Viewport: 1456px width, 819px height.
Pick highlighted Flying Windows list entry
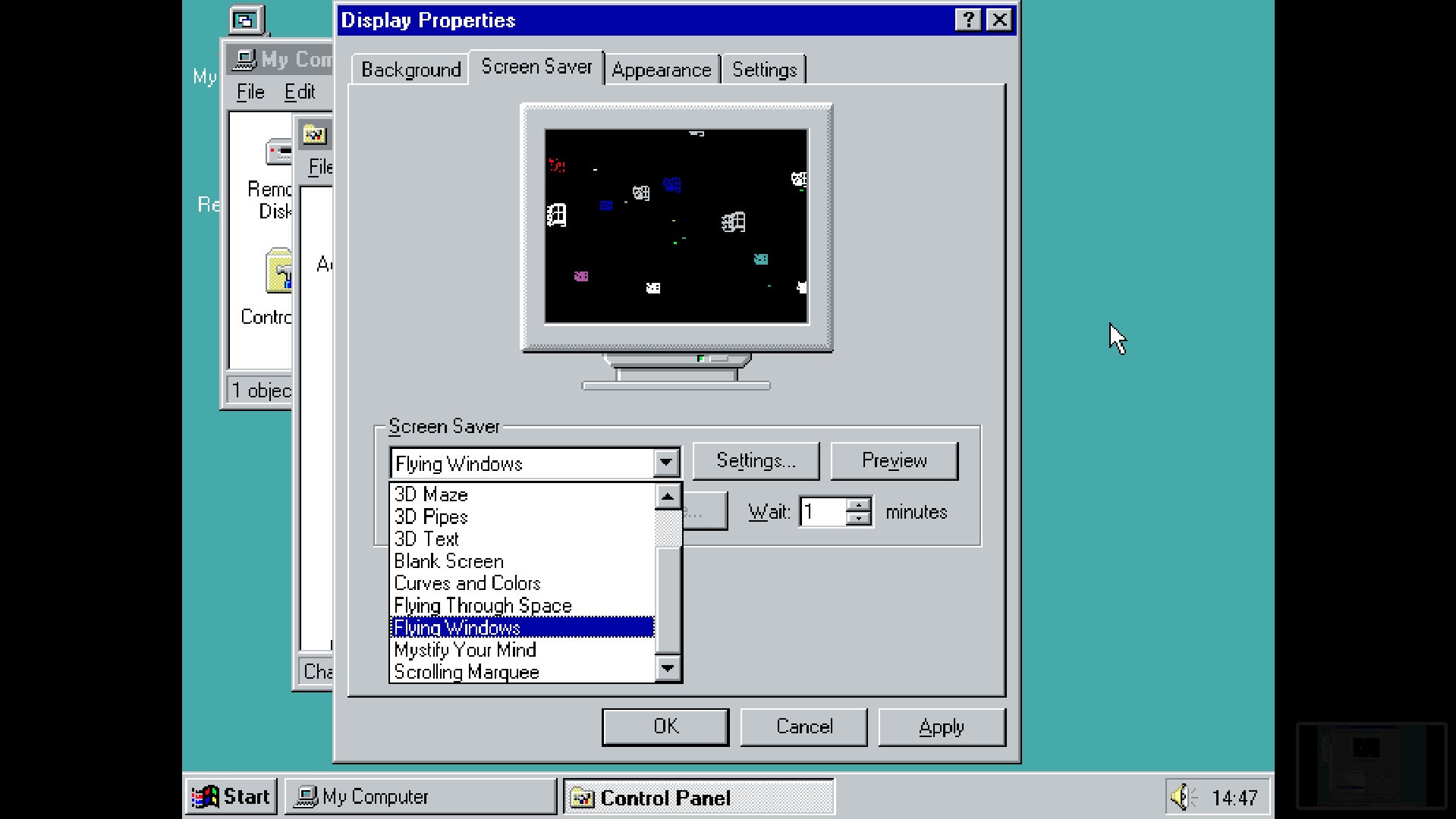point(522,628)
